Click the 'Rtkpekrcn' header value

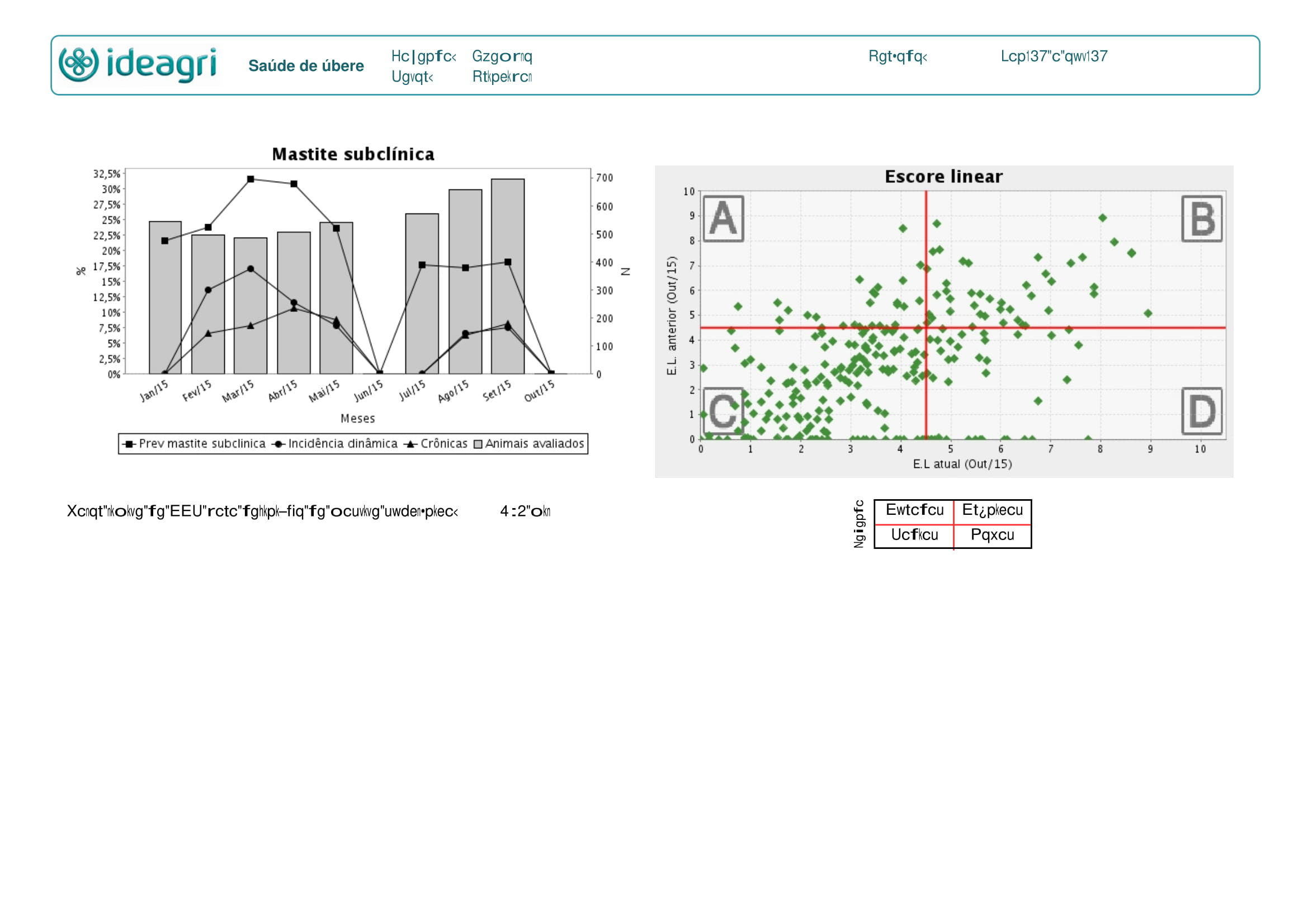click(502, 77)
